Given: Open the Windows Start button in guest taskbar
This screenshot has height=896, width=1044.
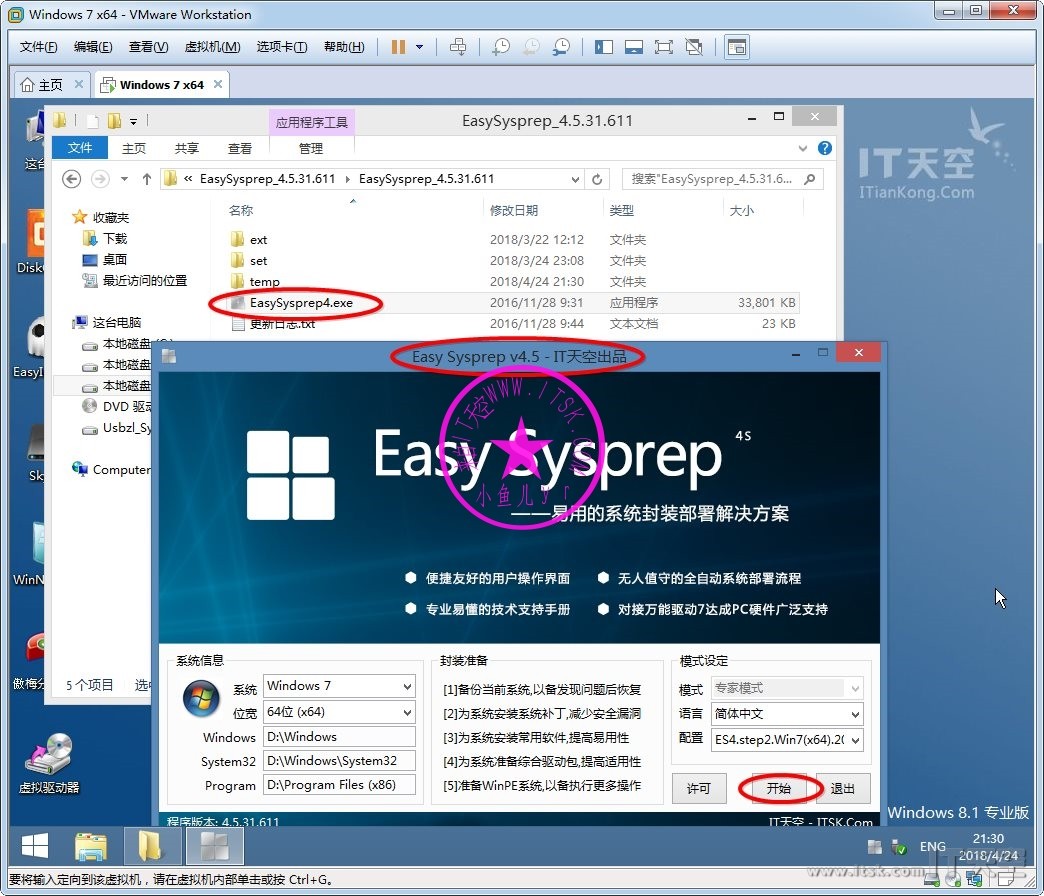Looking at the screenshot, I should (35, 847).
